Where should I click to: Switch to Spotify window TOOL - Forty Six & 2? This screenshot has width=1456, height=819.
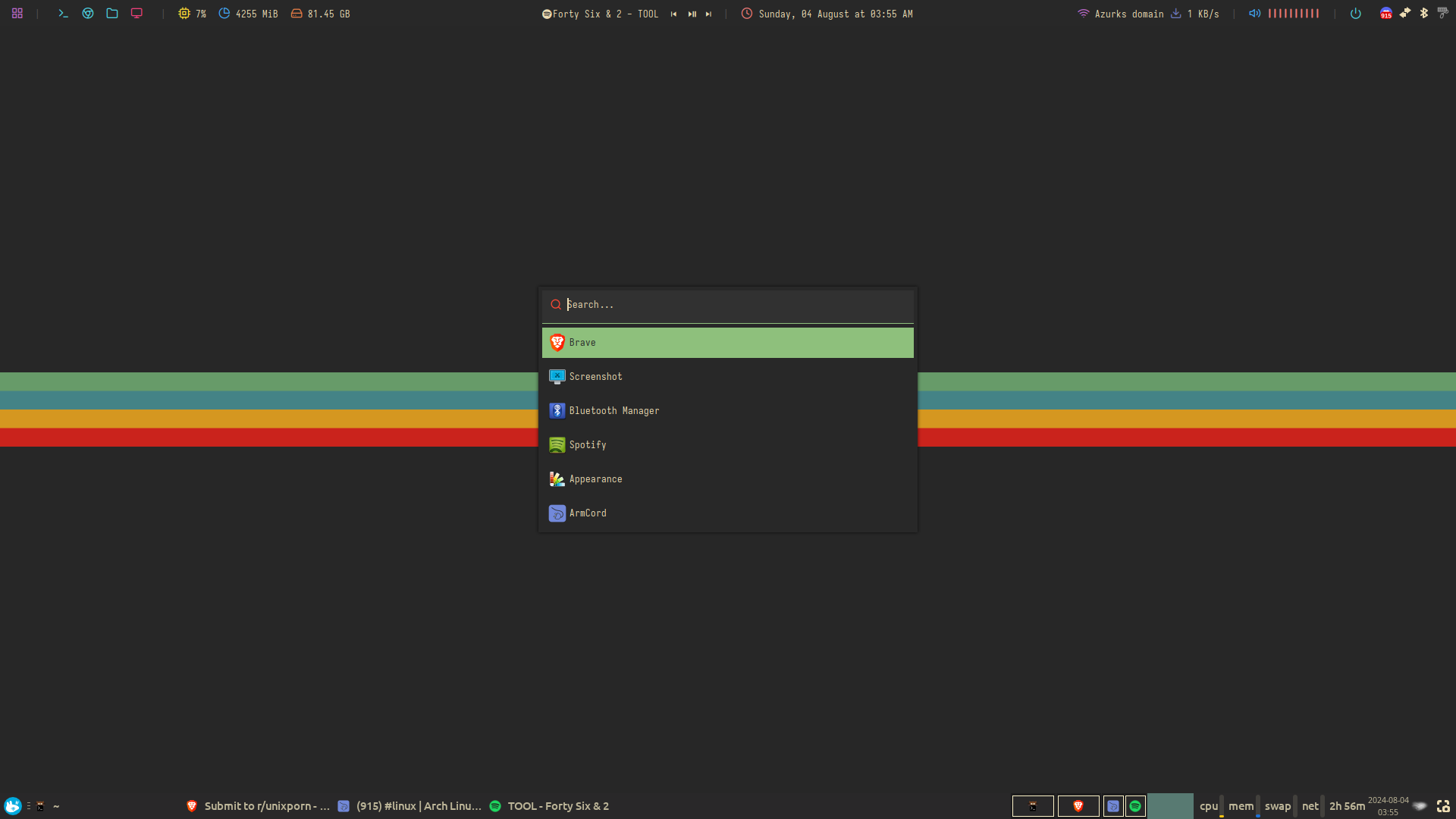click(550, 806)
